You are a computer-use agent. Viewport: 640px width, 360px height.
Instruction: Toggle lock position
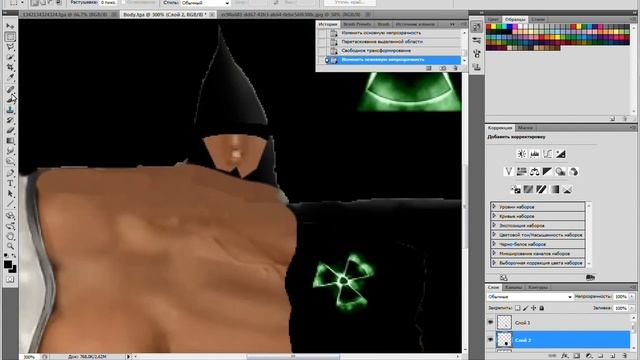(533, 308)
